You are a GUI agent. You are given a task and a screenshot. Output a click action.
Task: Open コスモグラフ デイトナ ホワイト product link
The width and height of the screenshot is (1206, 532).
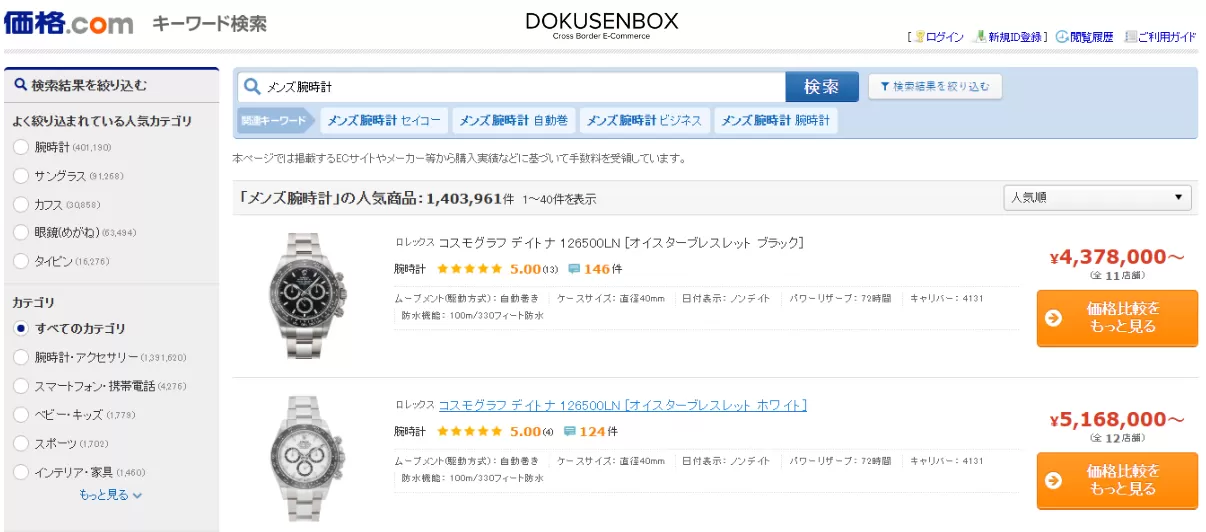(x=622, y=405)
